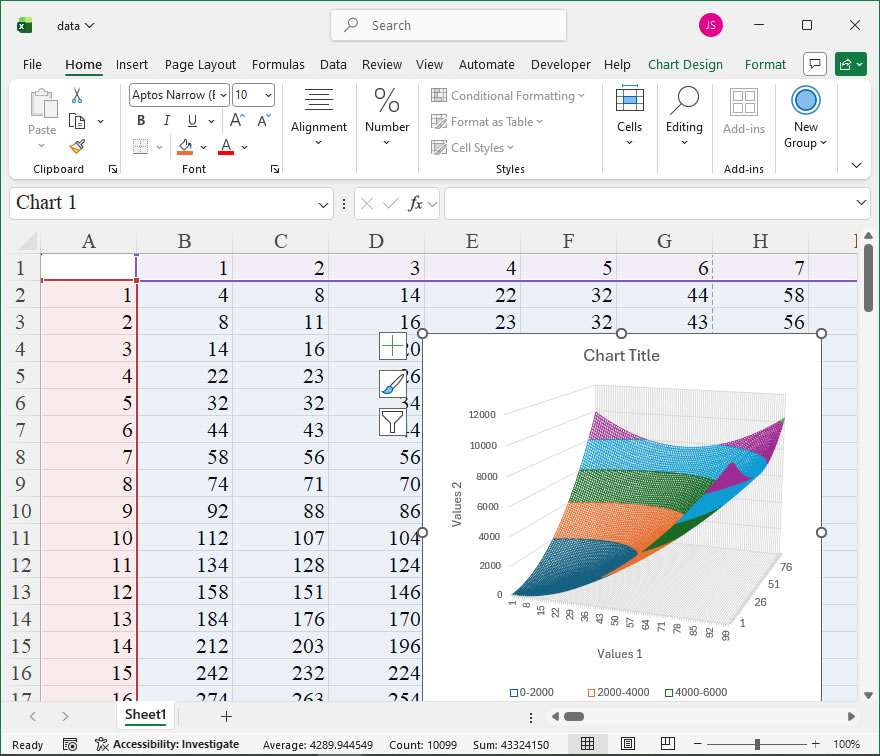The width and height of the screenshot is (880, 756).
Task: Click the Chart Elements plus button
Action: tap(393, 346)
